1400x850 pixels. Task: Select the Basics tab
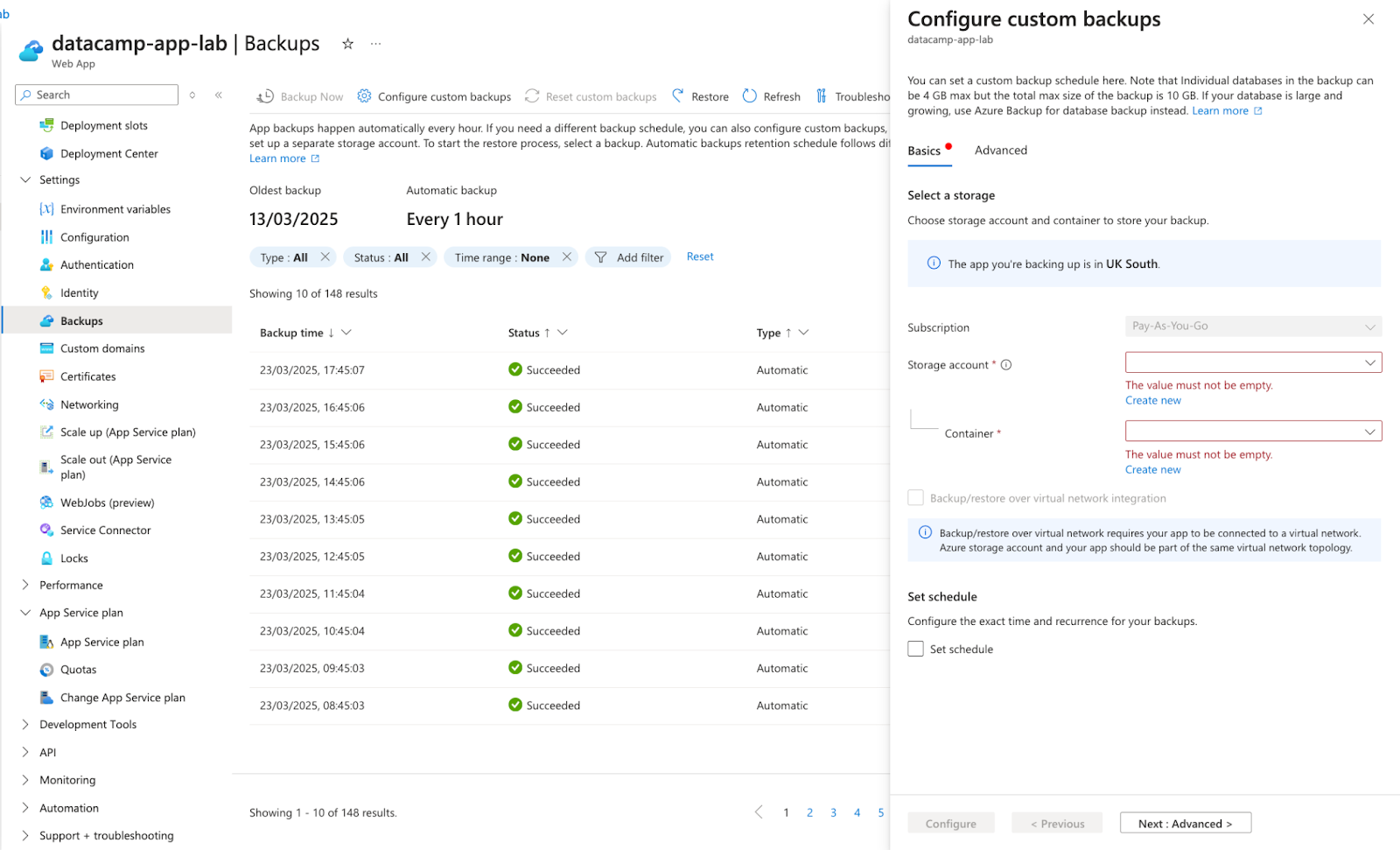(924, 151)
